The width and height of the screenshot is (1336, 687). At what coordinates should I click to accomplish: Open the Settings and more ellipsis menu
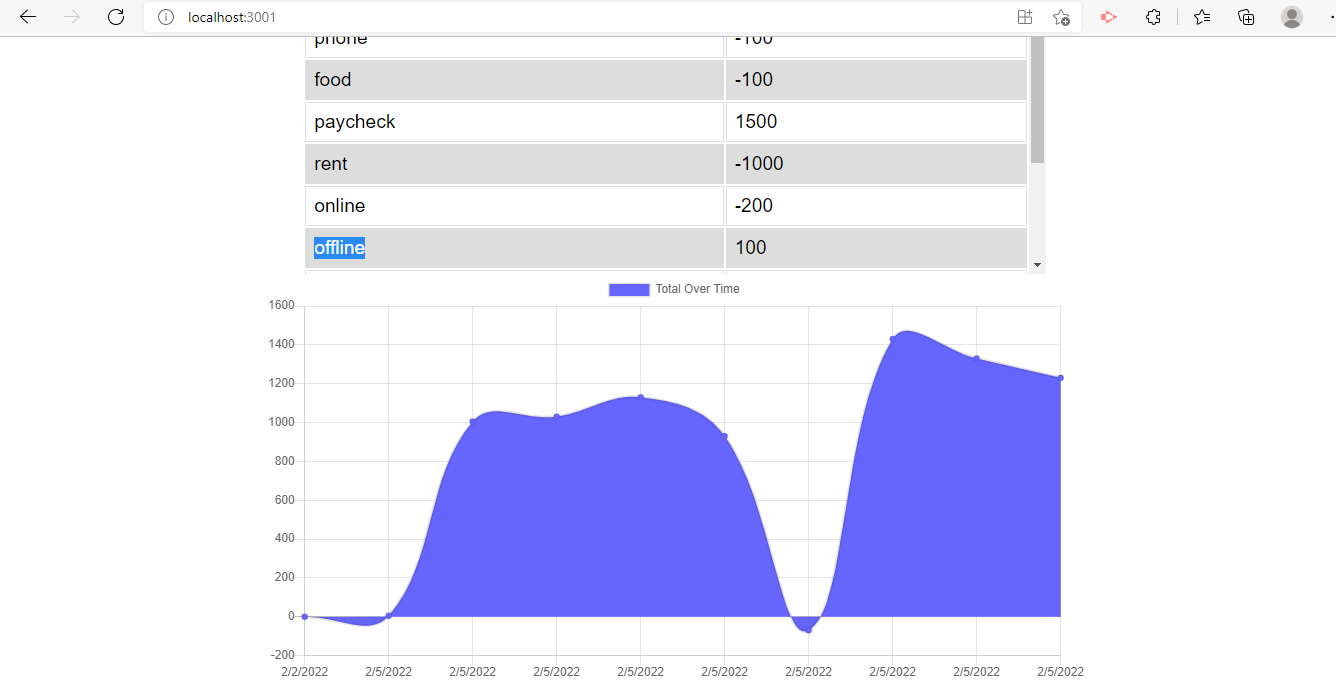[x=1330, y=17]
